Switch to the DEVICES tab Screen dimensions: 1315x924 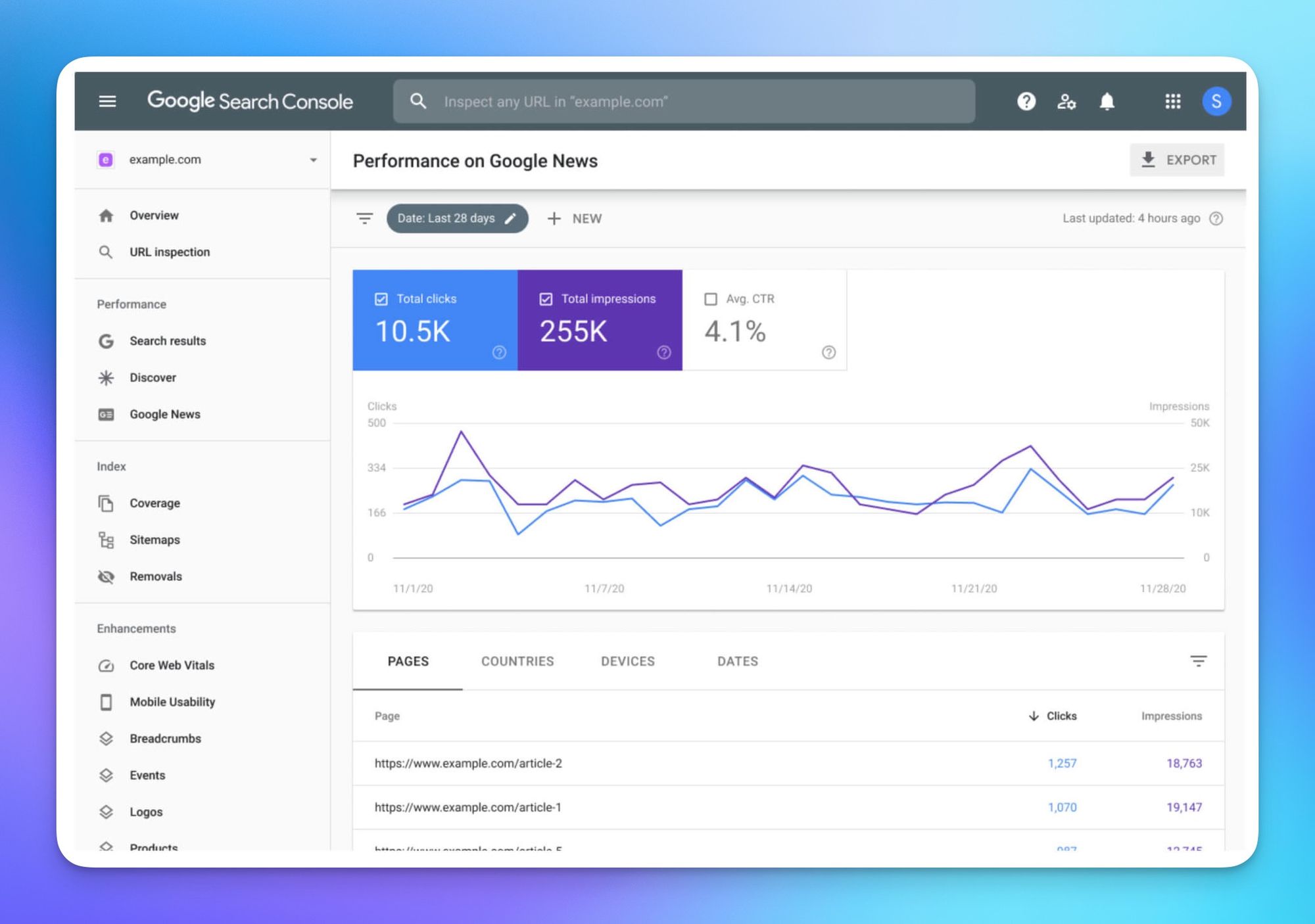coord(628,661)
